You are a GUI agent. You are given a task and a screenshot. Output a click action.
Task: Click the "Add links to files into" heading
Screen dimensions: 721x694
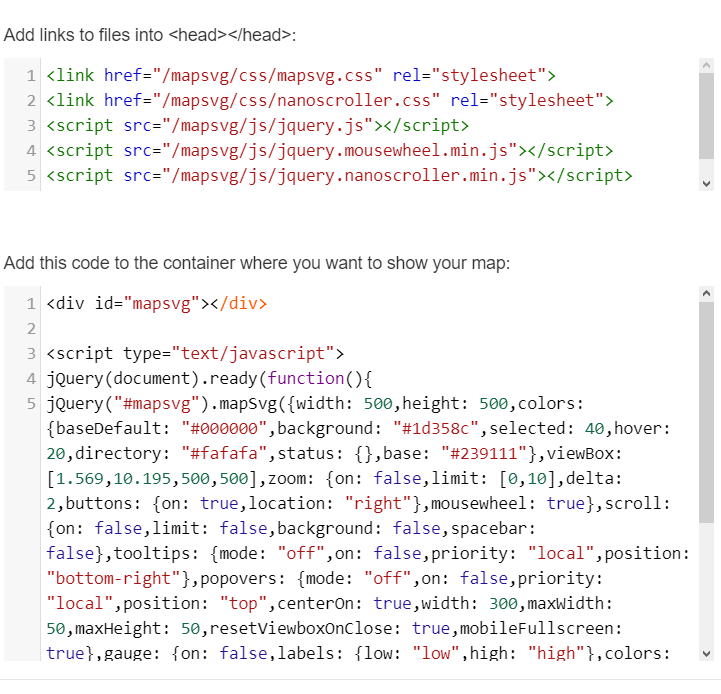click(x=150, y=35)
